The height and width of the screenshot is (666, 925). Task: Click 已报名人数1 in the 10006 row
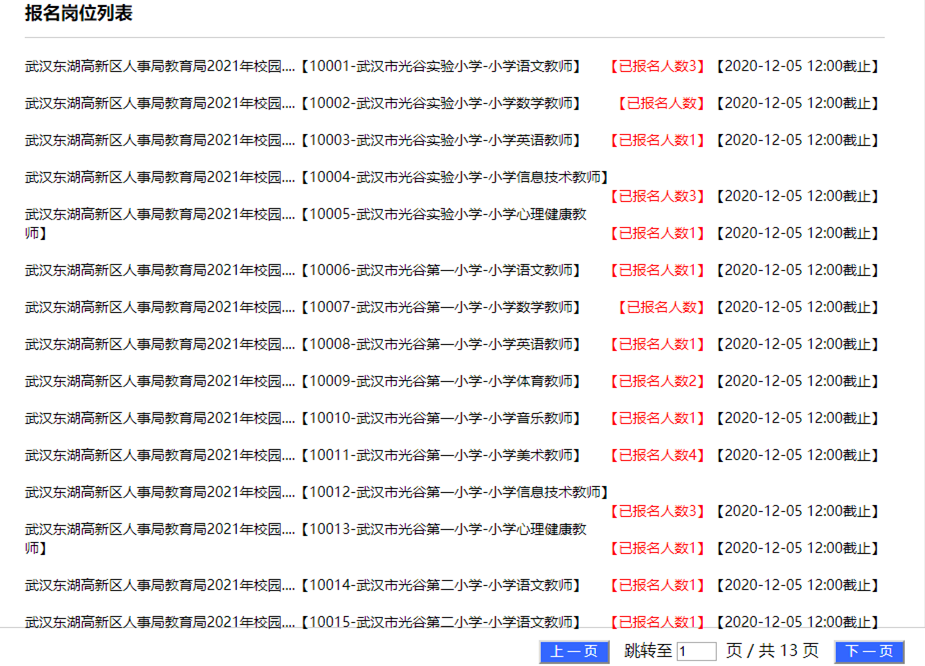[x=657, y=270]
